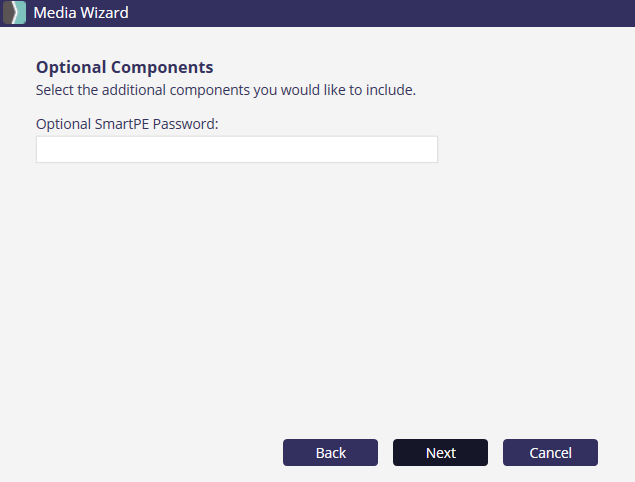
Task: Click the right end of the password field
Action: pos(425,149)
